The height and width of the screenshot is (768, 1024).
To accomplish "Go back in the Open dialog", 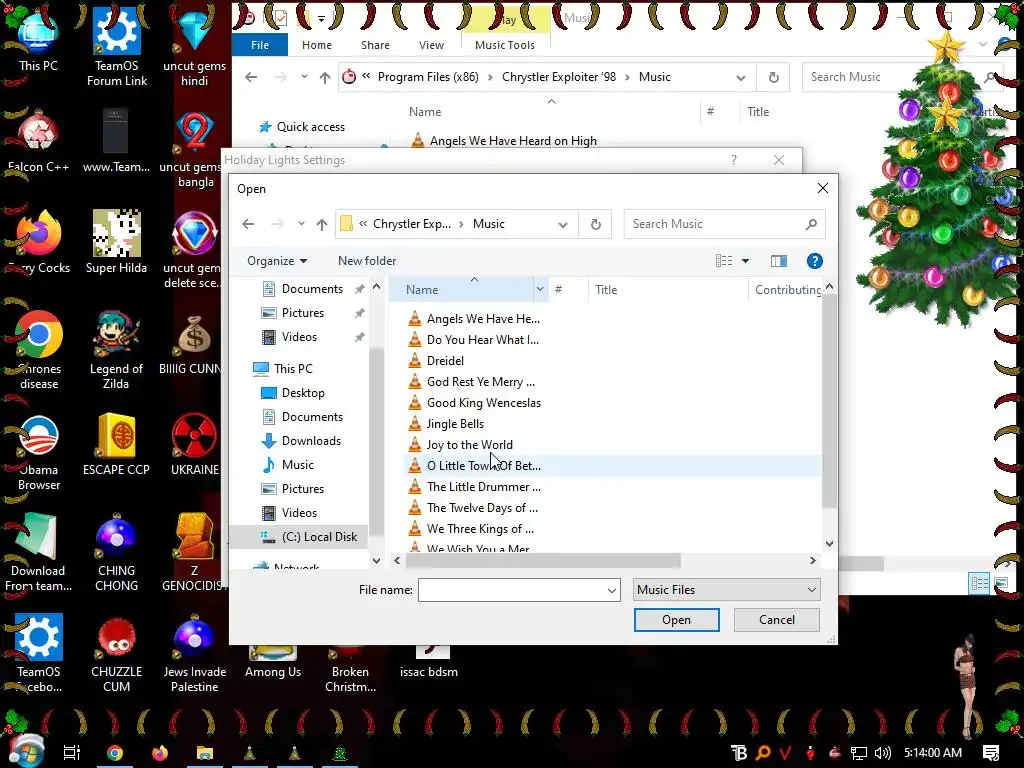I will 248,224.
